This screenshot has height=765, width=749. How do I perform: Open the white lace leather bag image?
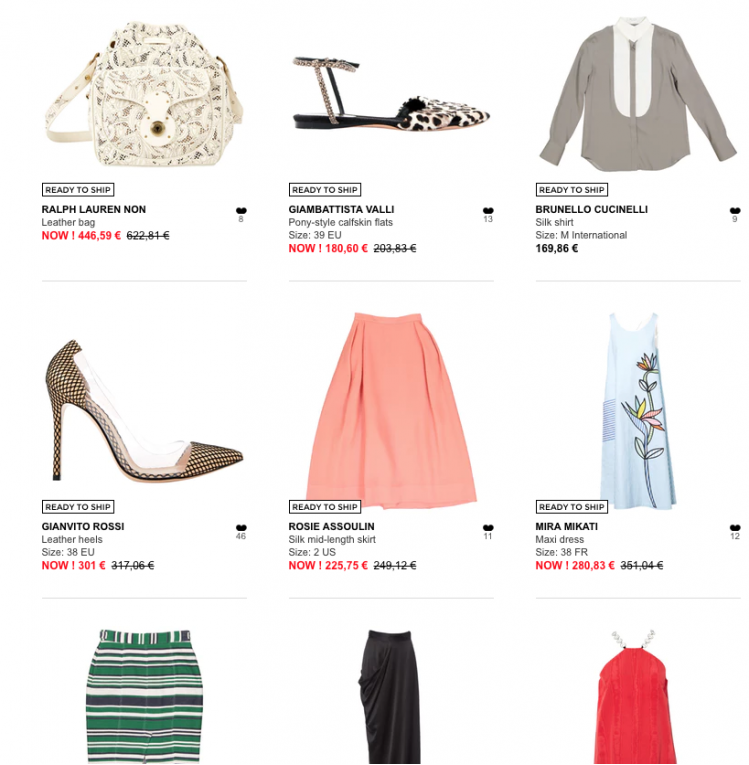[144, 94]
